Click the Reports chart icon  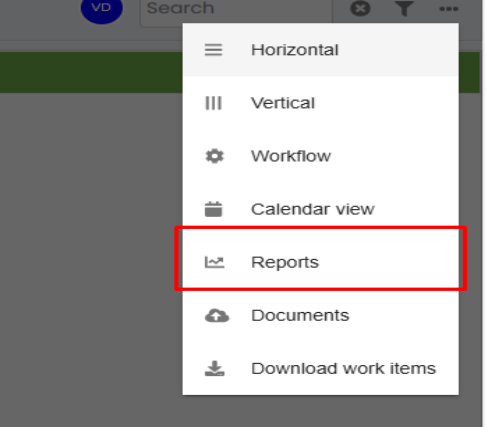click(214, 262)
